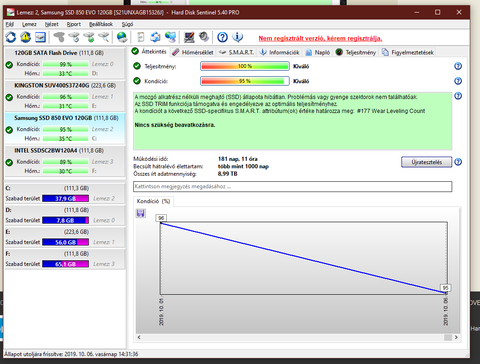The height and width of the screenshot is (364, 480).
Task: Click help icon beside green status text box
Action: (x=458, y=96)
